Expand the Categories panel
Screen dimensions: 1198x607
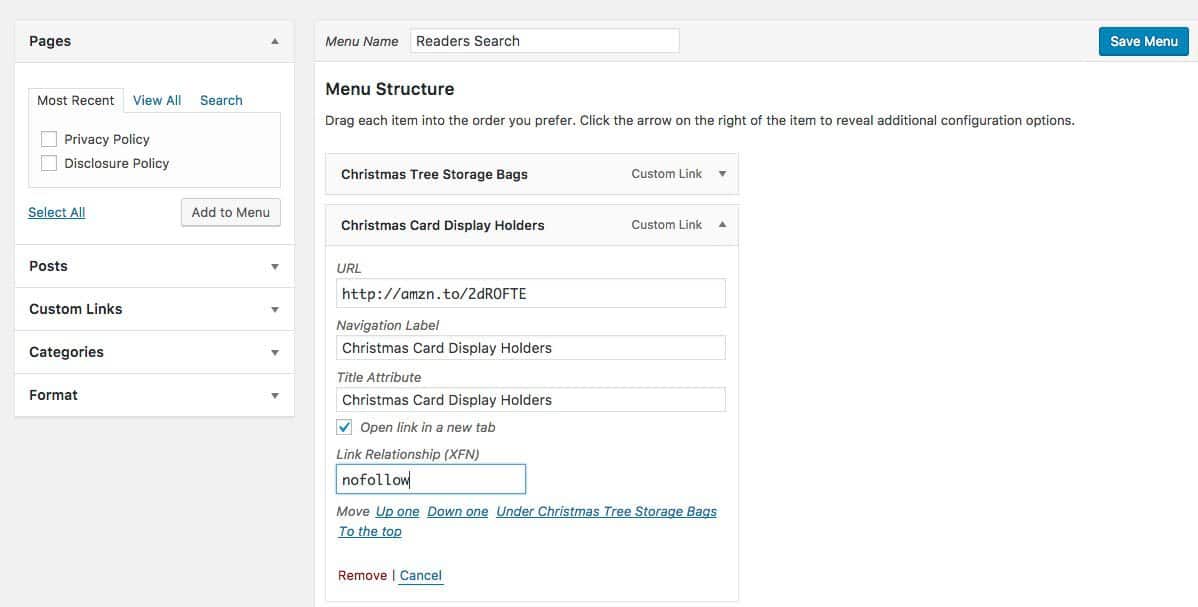tap(275, 352)
